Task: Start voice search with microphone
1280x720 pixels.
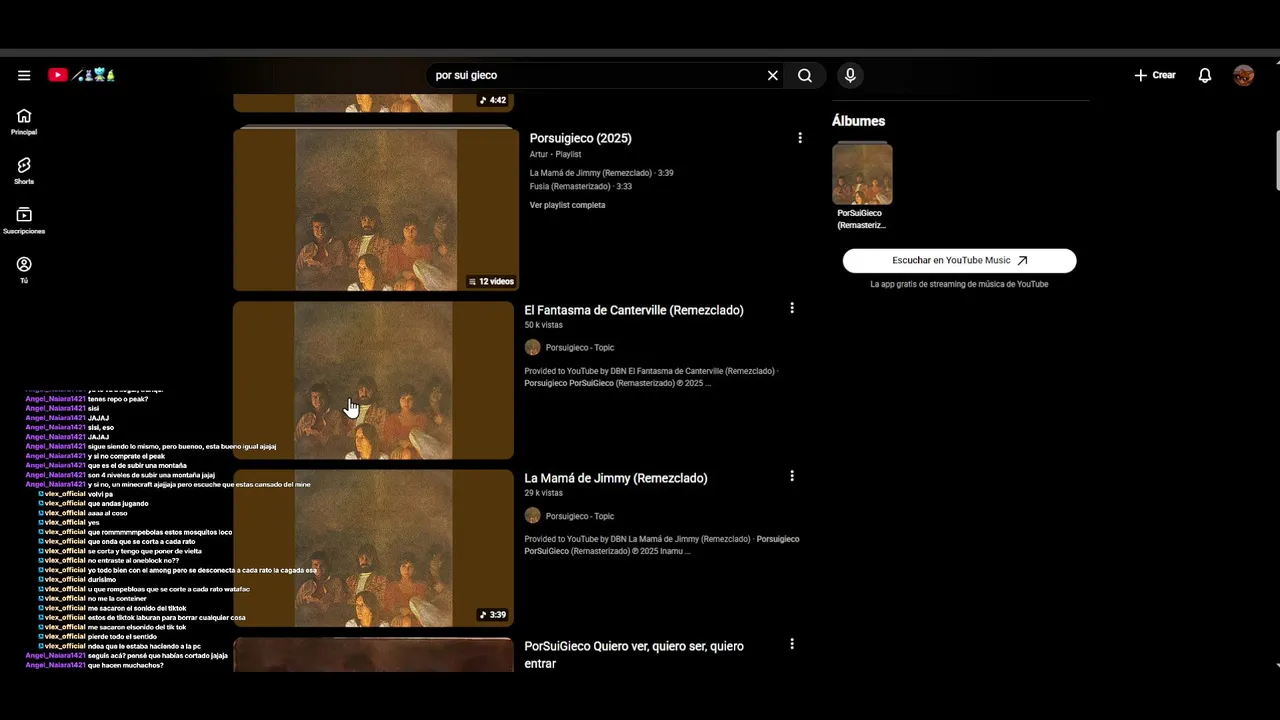Action: pos(850,75)
